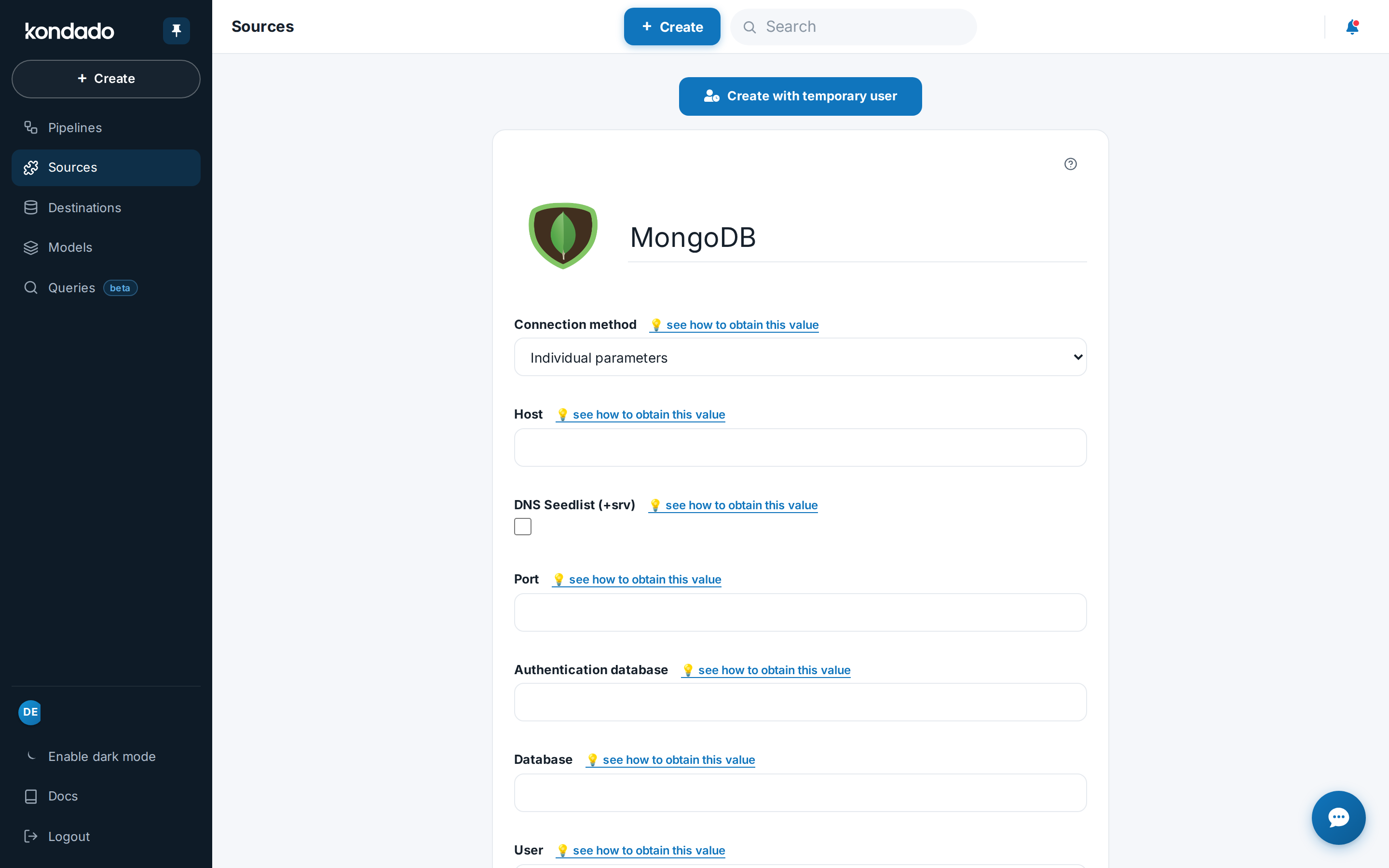This screenshot has width=1389, height=868.
Task: Go to Sources in the sidebar
Action: coord(106,168)
